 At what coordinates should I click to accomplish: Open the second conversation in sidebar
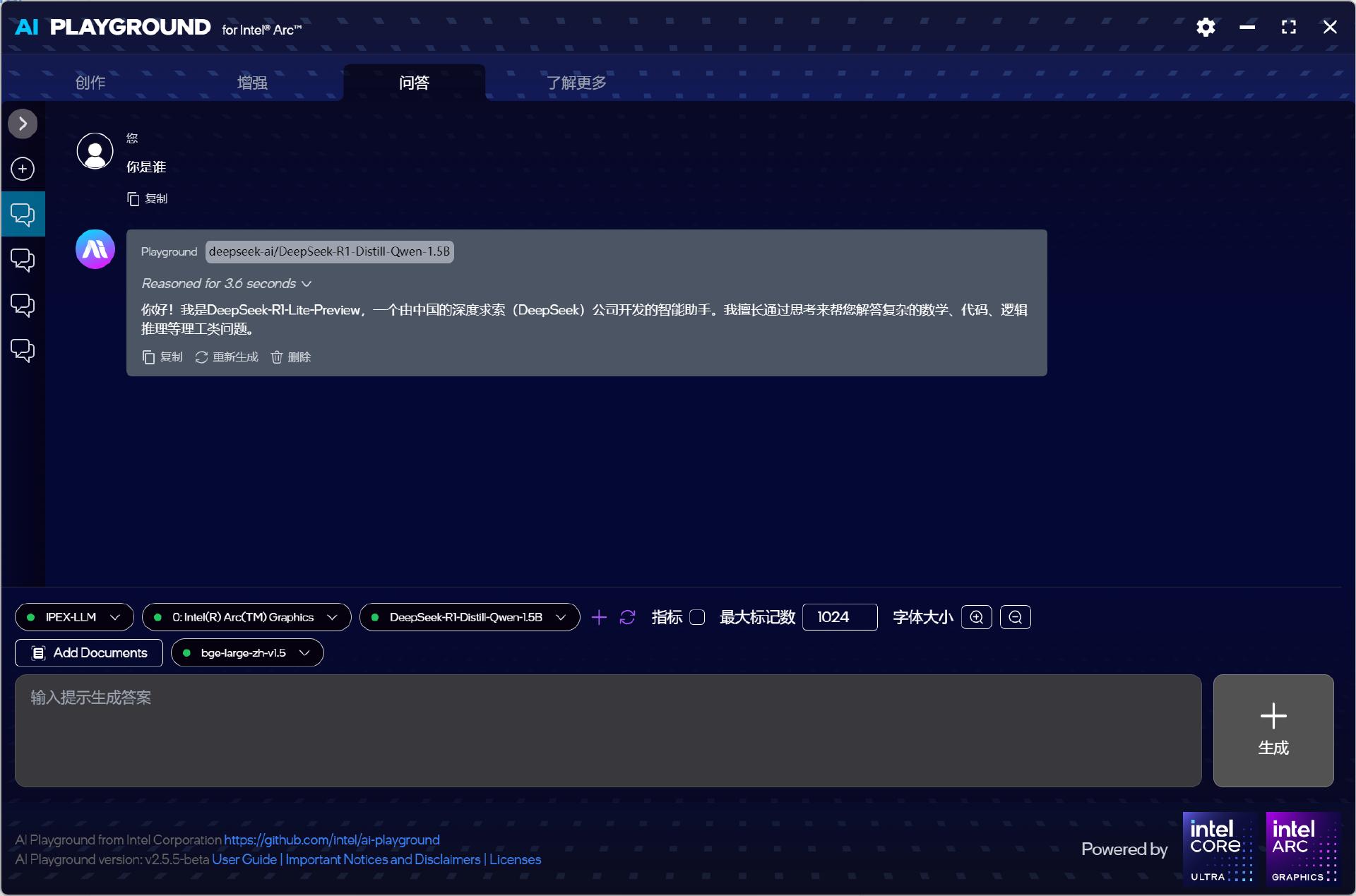pos(23,260)
